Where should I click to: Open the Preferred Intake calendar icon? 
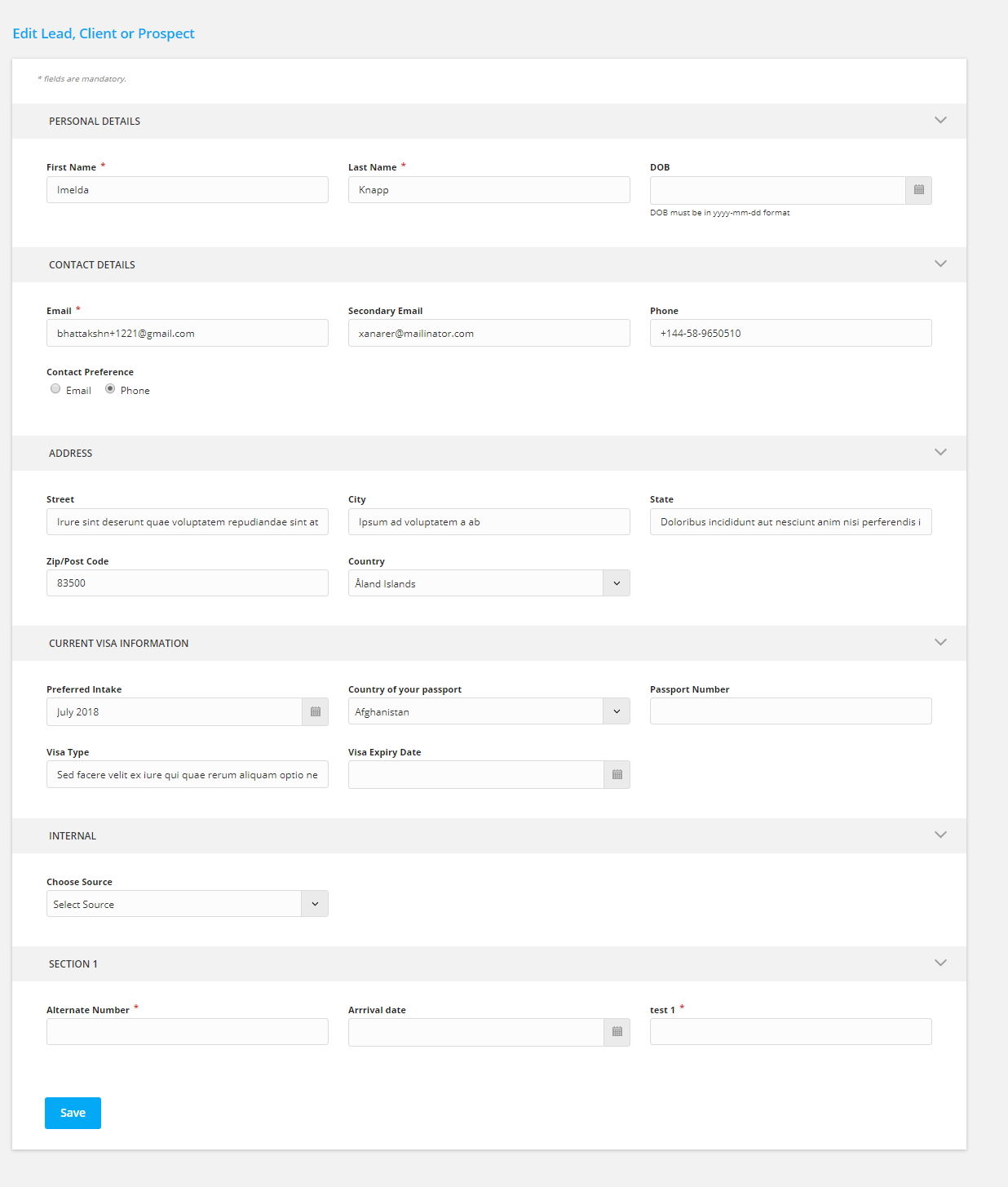315,711
